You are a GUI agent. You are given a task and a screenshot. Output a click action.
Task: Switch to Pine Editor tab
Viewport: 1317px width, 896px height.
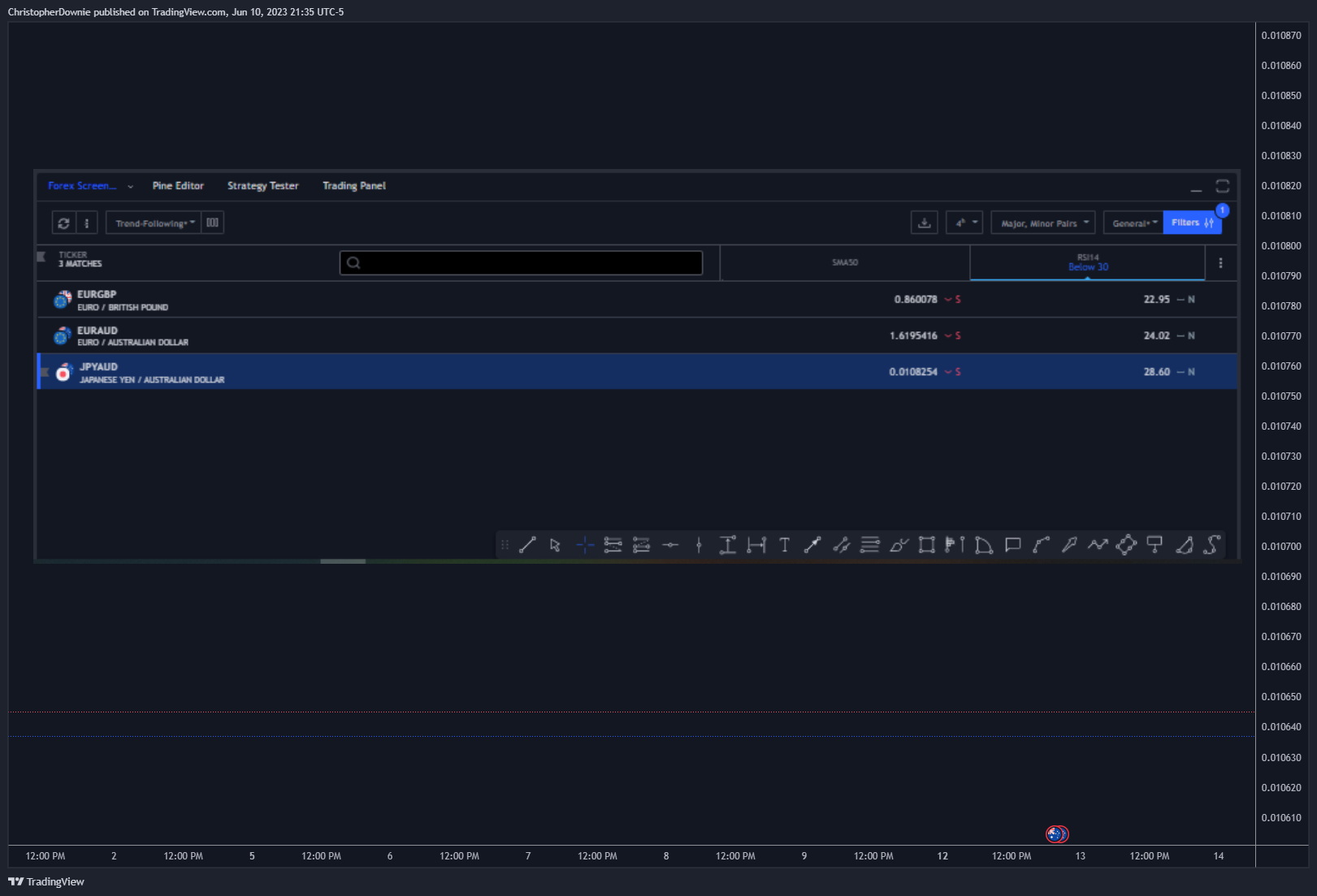[x=178, y=186]
